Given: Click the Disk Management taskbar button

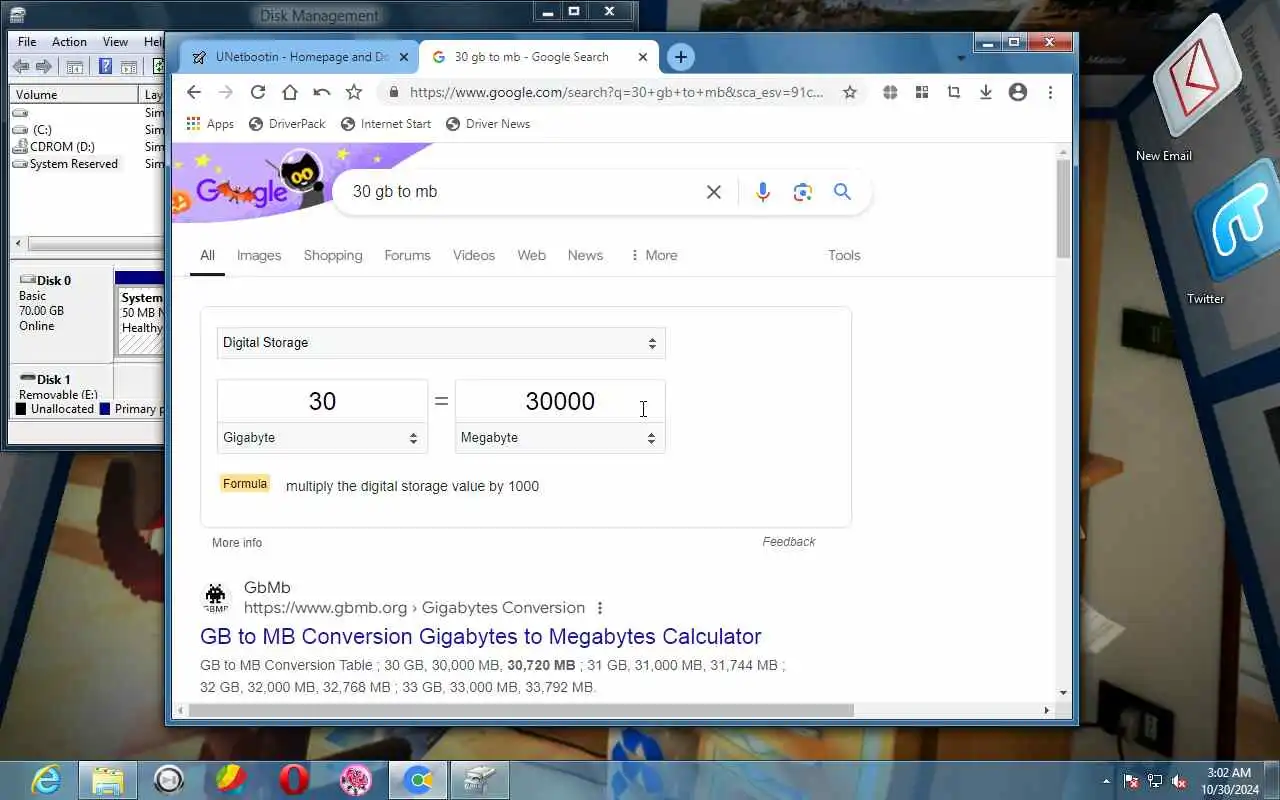Looking at the screenshot, I should coord(480,780).
